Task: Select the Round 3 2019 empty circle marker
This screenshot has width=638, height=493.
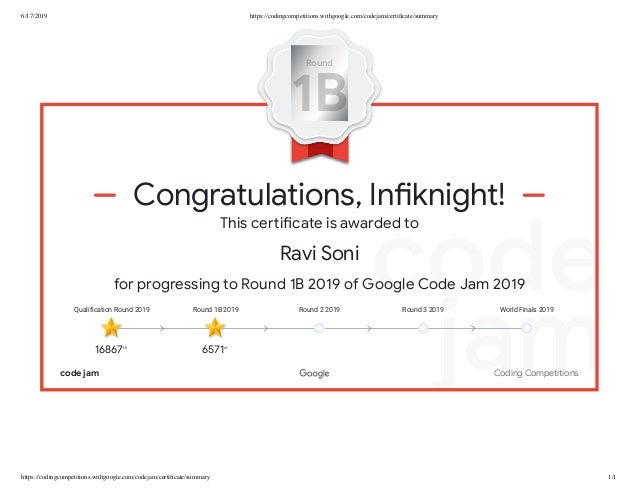Action: (423, 328)
